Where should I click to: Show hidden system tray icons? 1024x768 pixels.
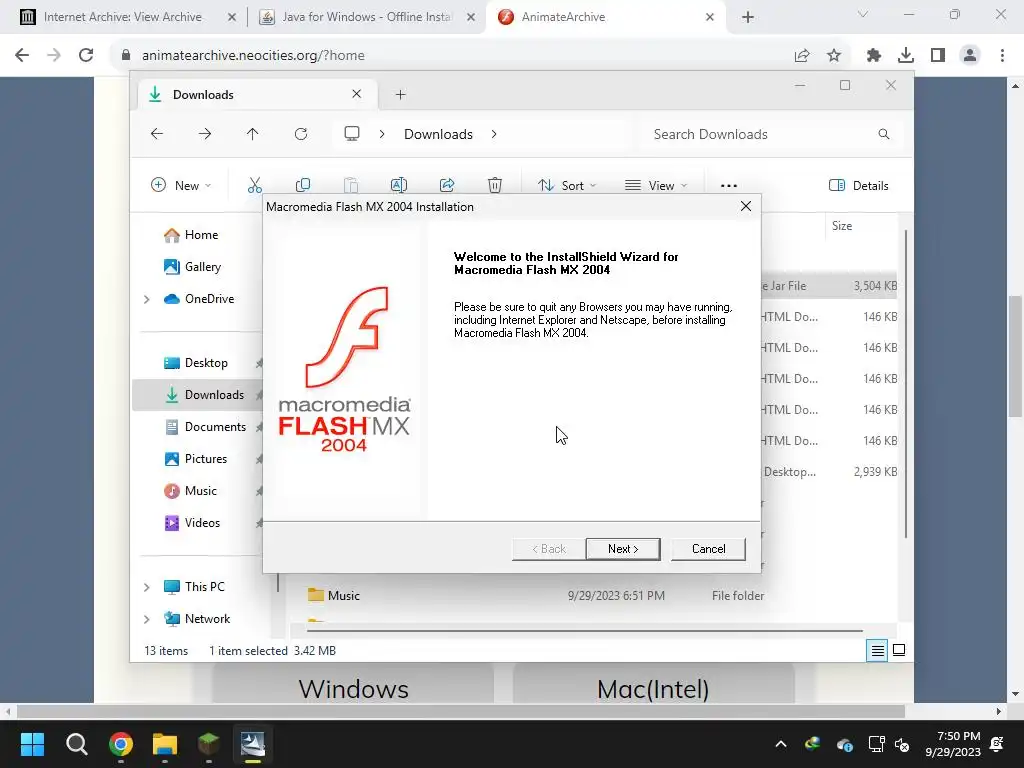(x=781, y=744)
